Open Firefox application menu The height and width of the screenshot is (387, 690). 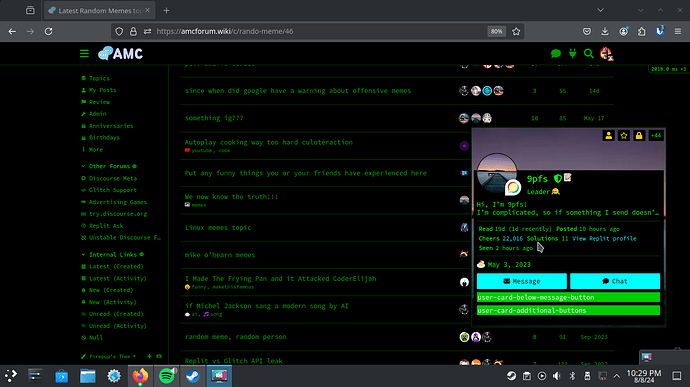coord(678,31)
